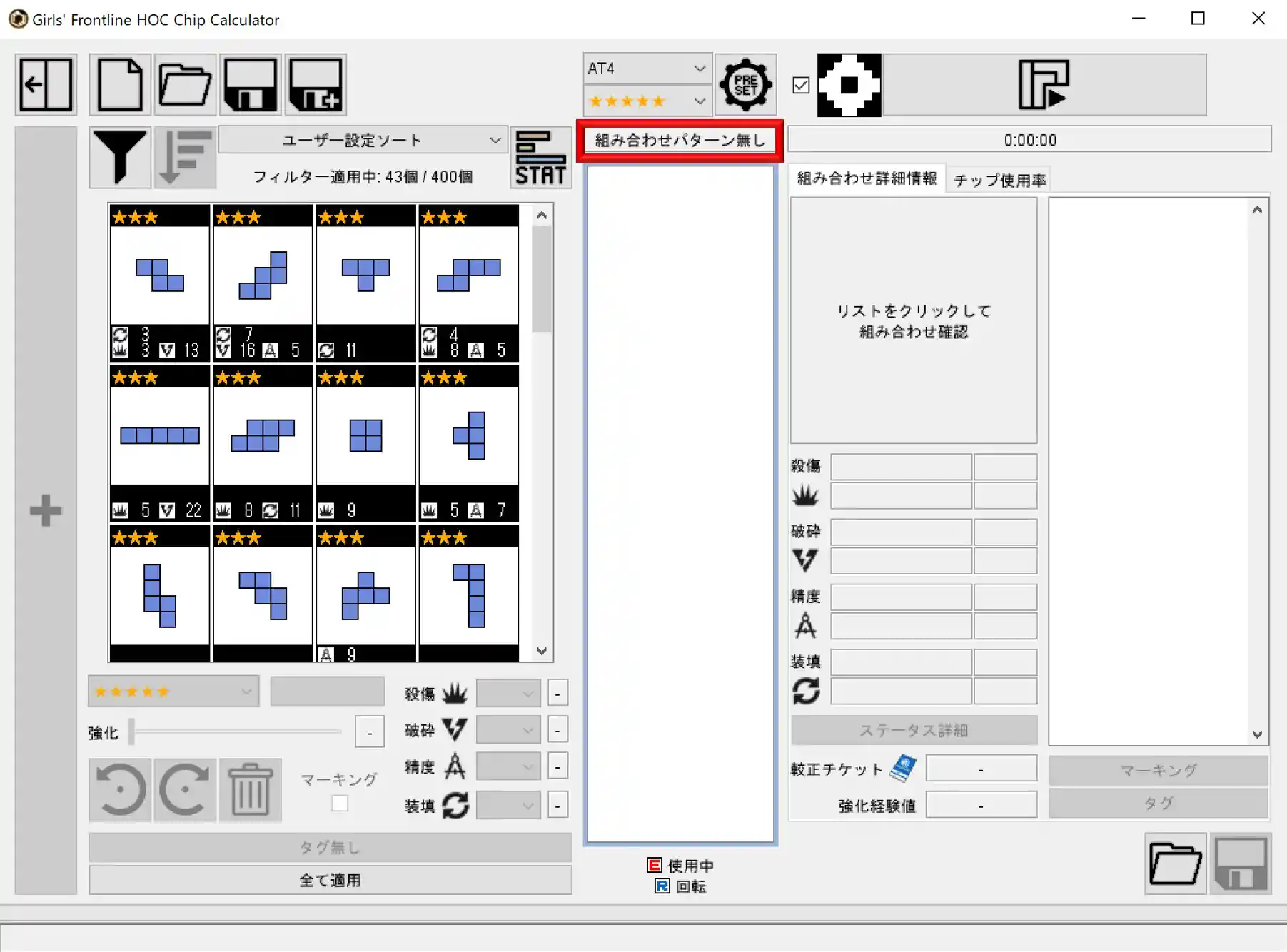Open combination folder icon in the lower right corner
Viewport: 1287px width, 952px height.
pyautogui.click(x=1175, y=864)
